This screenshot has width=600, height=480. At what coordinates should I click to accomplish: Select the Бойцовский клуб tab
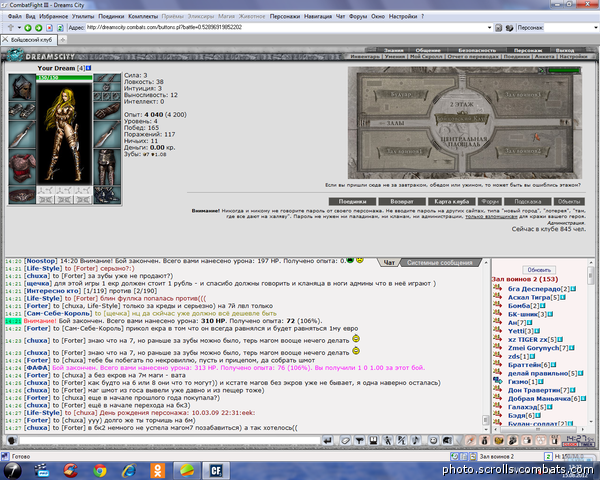click(29, 40)
